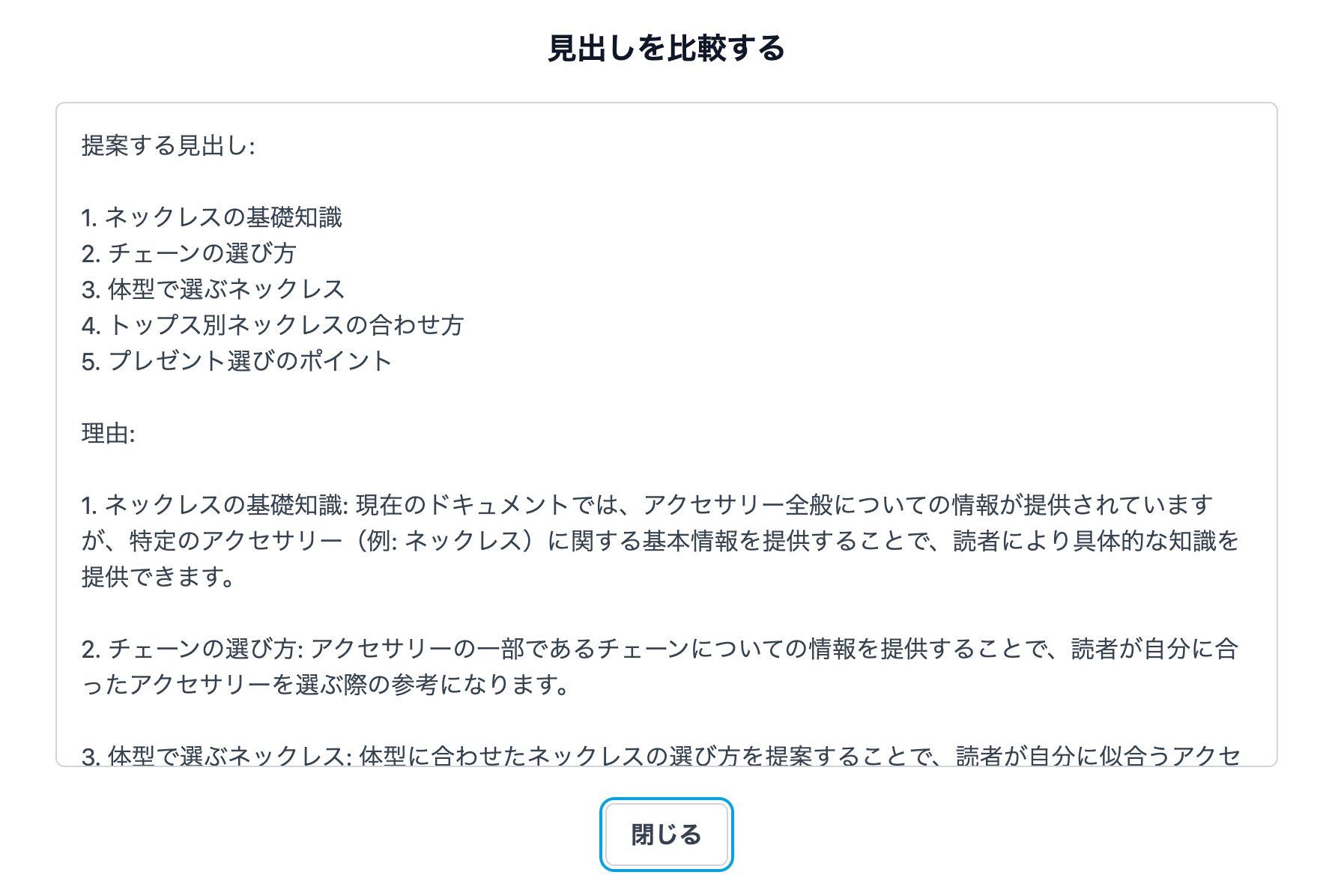1335x896 pixels.
Task: Click list item 4. トップス別ネックレスの合わせ方
Action: click(273, 325)
